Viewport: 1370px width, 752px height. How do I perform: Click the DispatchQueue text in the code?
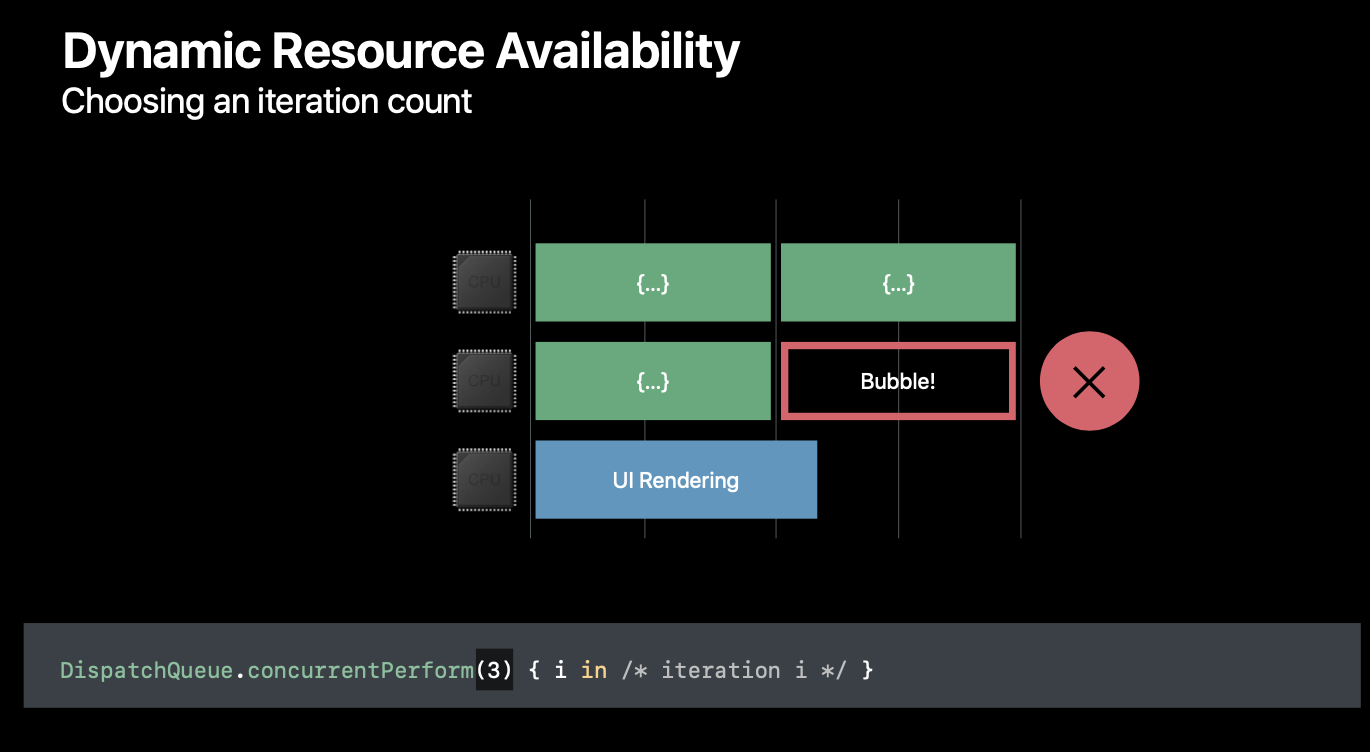147,670
